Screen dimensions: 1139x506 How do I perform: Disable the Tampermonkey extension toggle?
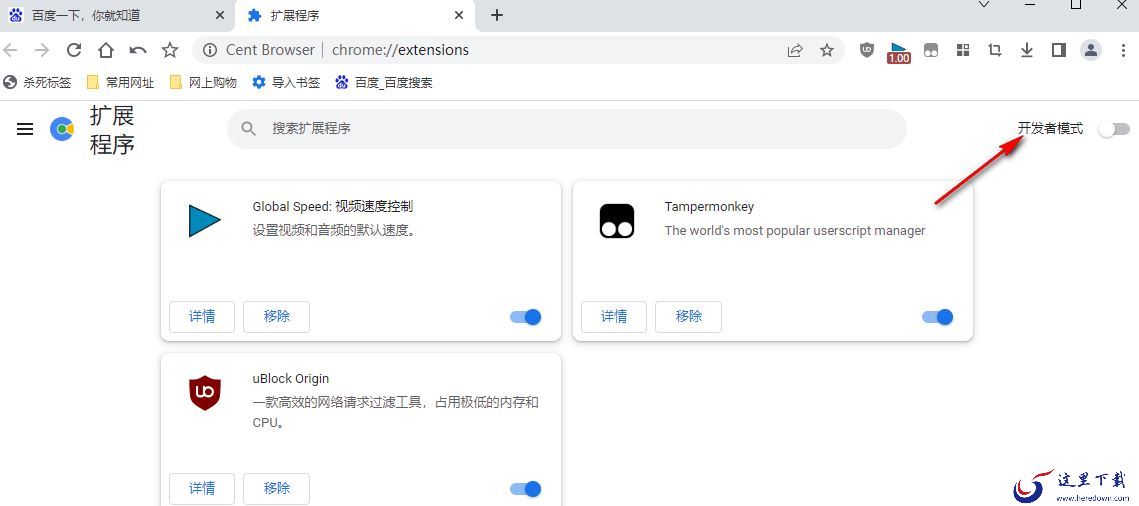(x=938, y=317)
